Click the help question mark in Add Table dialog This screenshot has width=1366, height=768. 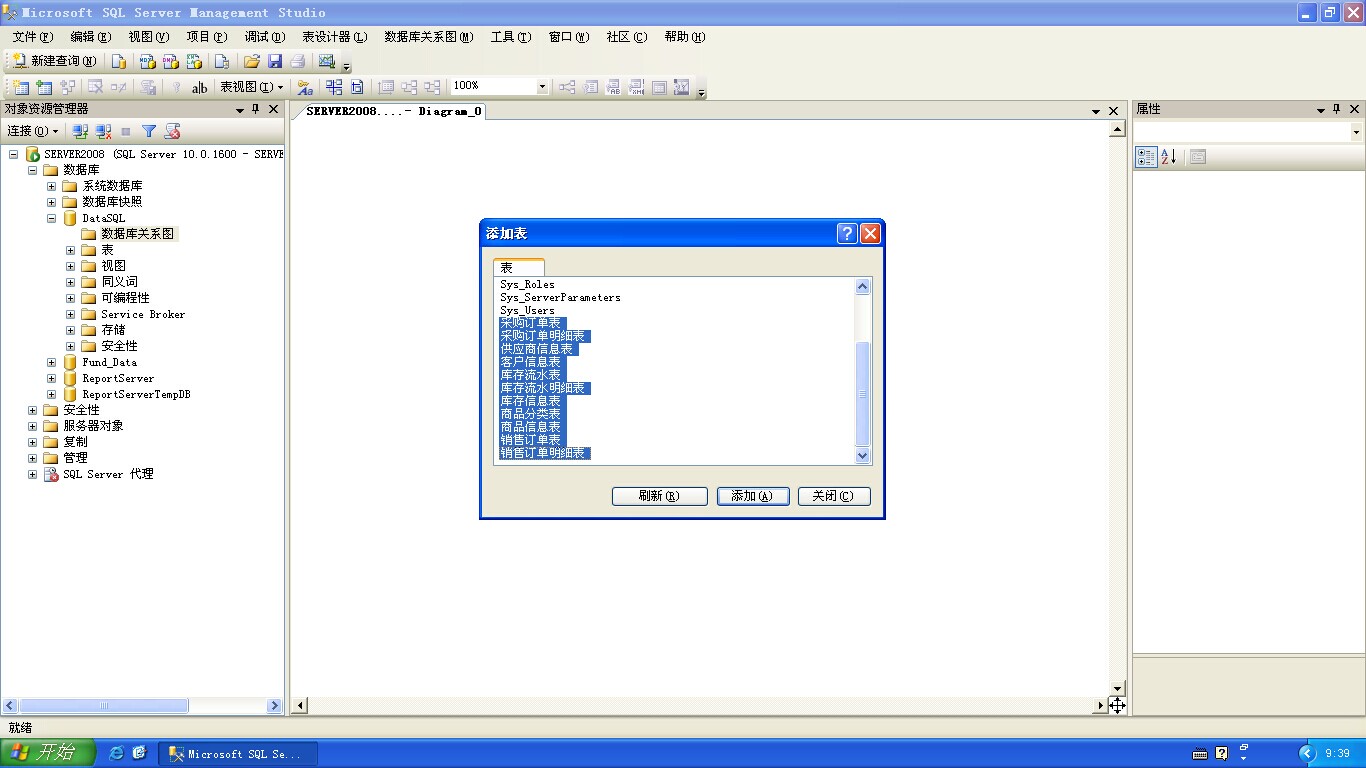pyautogui.click(x=847, y=233)
